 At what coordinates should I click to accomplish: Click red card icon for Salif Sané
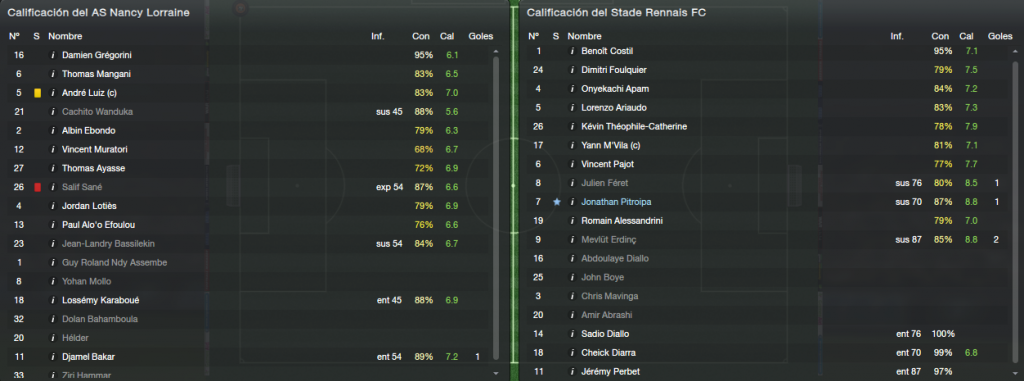(x=37, y=188)
